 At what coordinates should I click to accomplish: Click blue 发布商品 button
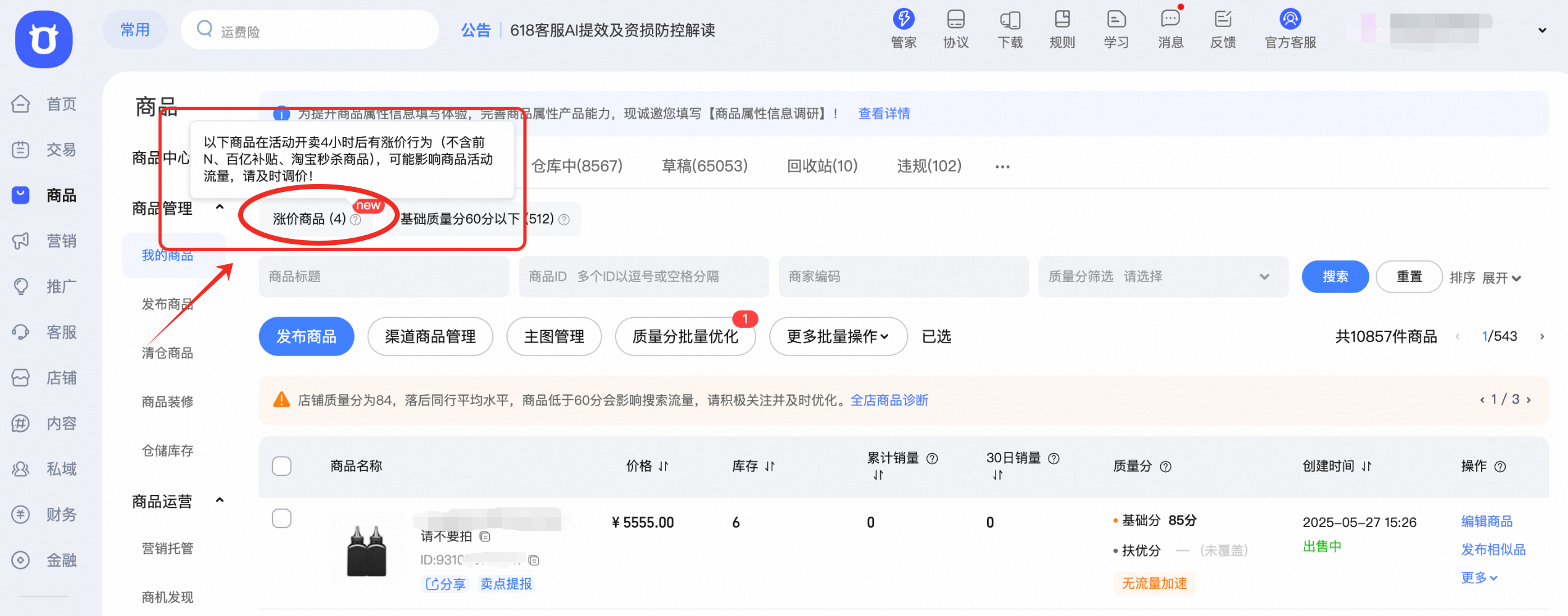tap(307, 336)
